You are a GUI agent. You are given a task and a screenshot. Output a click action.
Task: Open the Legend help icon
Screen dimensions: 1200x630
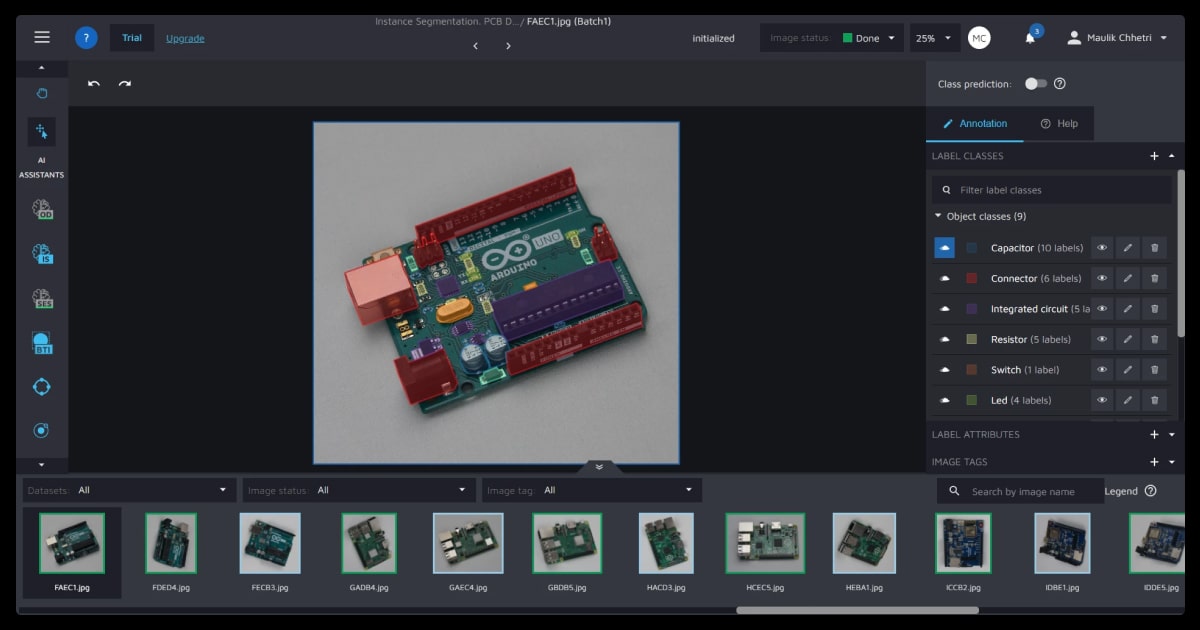1150,491
